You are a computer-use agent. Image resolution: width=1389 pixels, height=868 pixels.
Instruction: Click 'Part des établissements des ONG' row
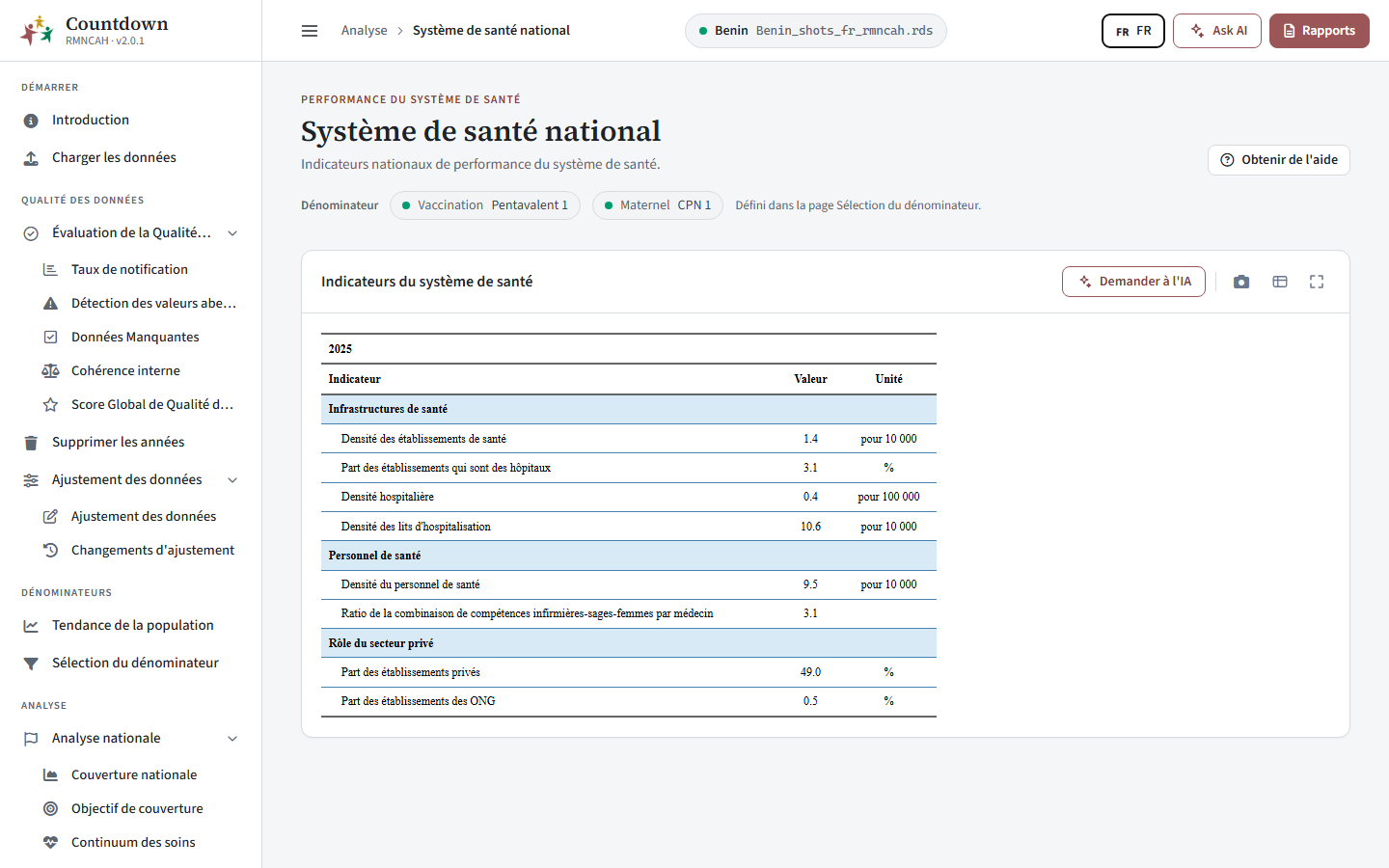[629, 701]
